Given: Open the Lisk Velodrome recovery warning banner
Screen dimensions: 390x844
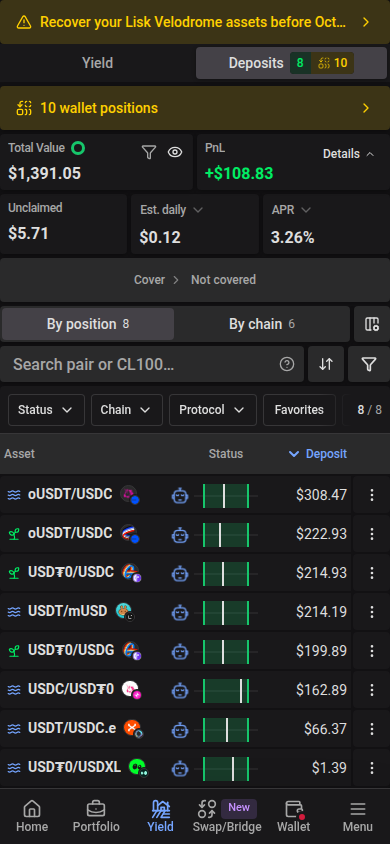Looking at the screenshot, I should tap(195, 22).
